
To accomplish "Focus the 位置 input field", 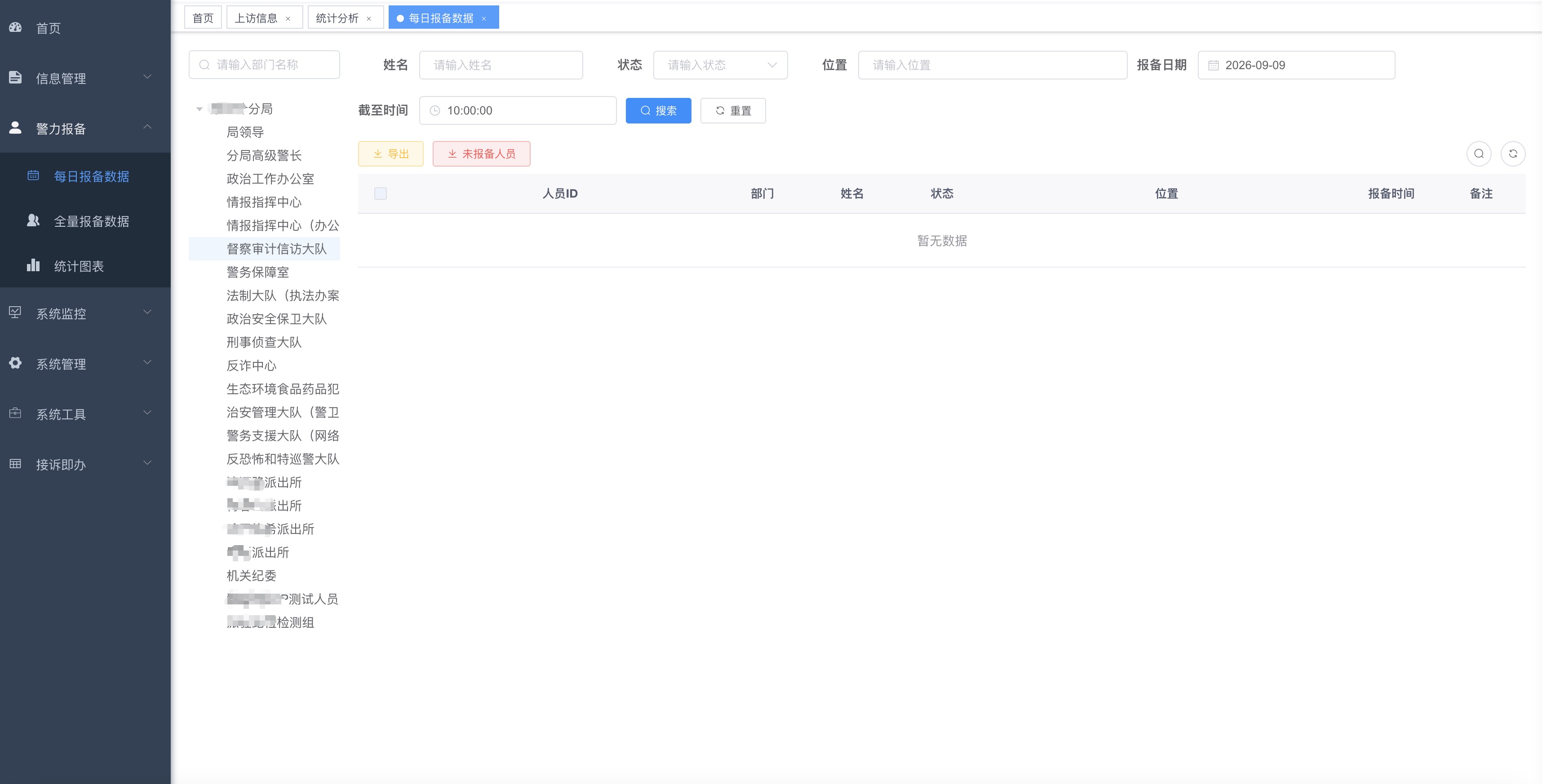I will pyautogui.click(x=993, y=65).
